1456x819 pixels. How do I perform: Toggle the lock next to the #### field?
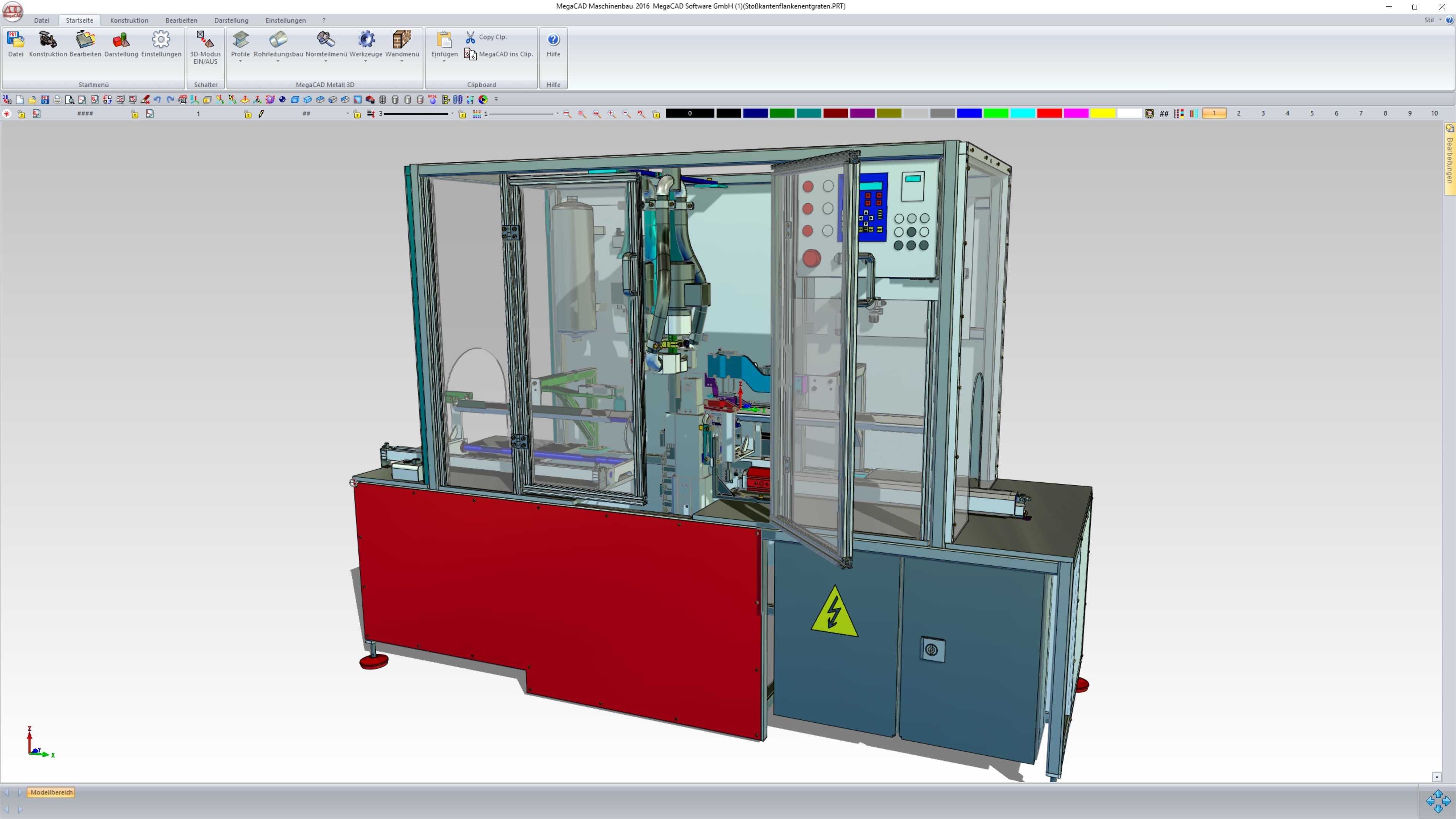pyautogui.click(x=135, y=114)
